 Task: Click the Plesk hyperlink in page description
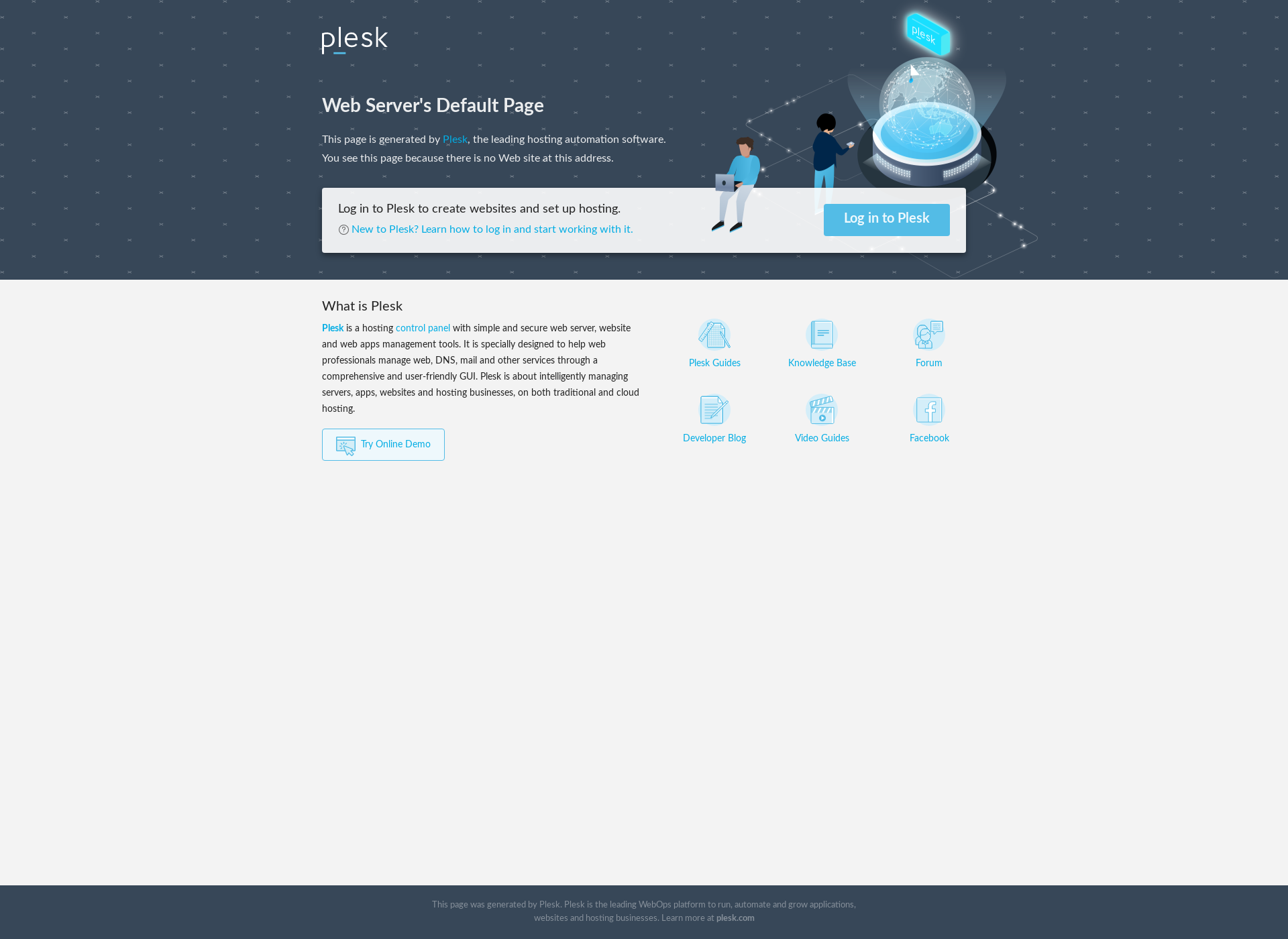coord(455,139)
